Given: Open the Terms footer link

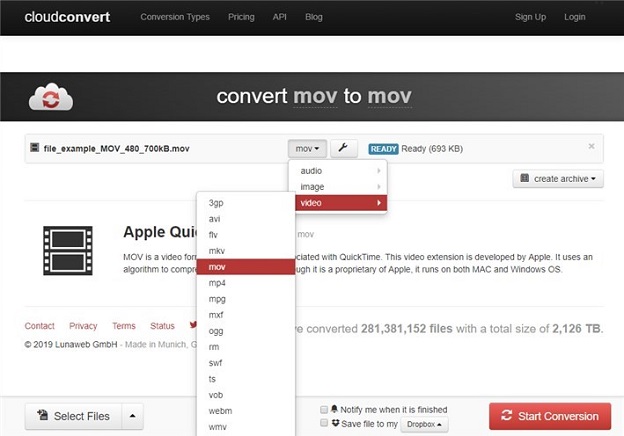Looking at the screenshot, I should tap(124, 326).
